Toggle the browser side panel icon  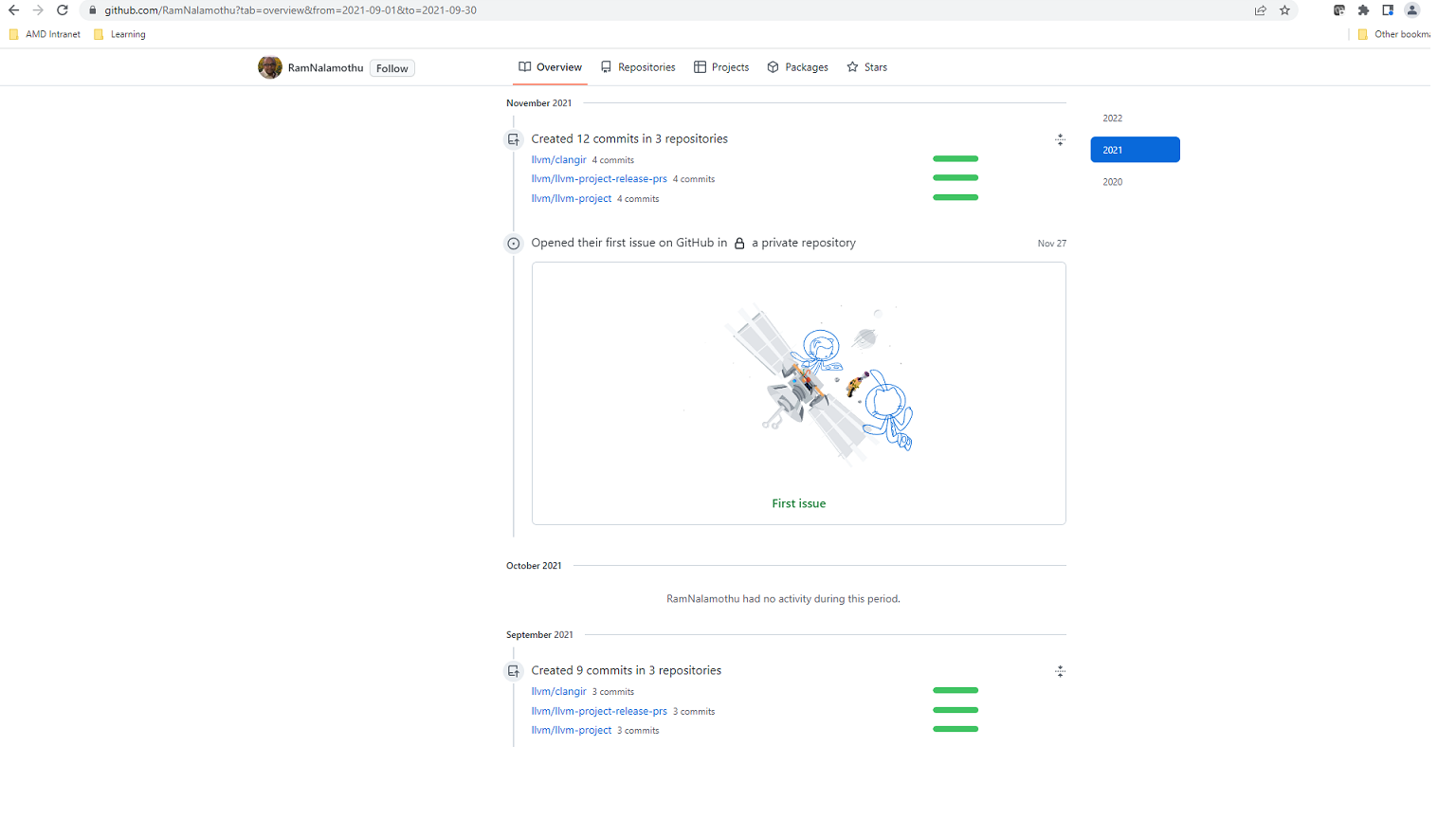(x=1388, y=10)
